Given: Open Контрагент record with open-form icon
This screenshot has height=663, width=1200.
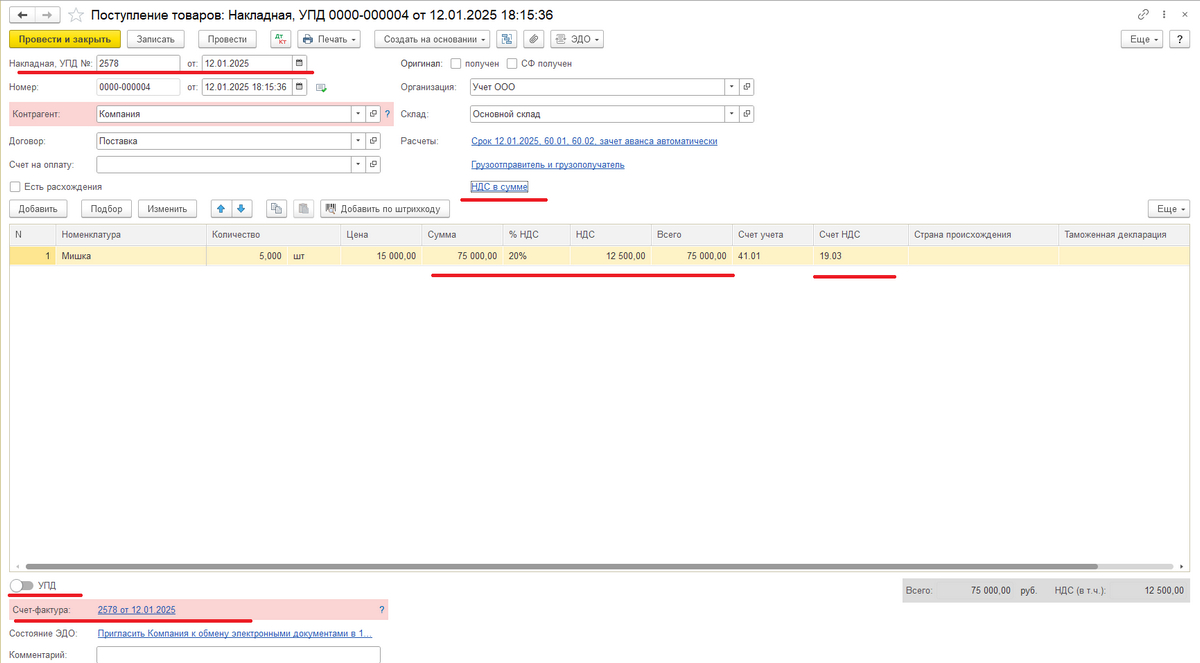Looking at the screenshot, I should click(373, 114).
